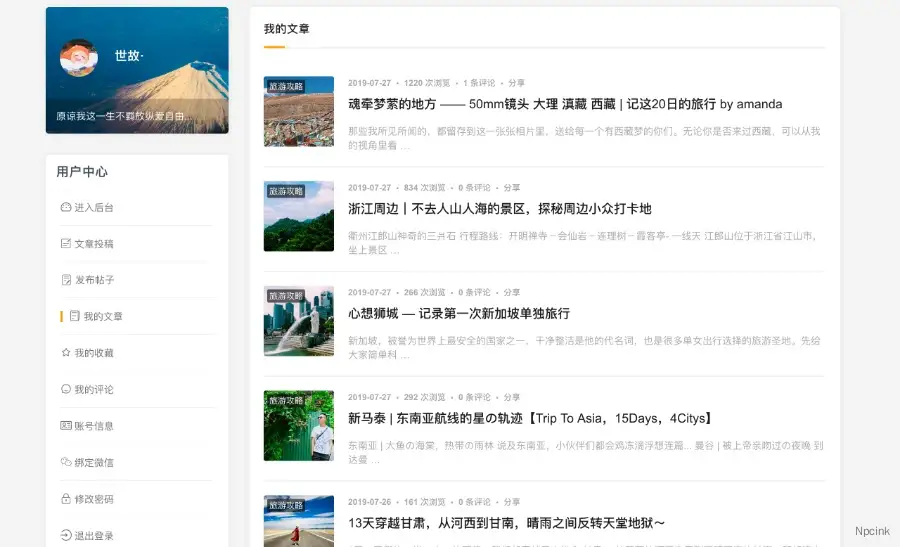
Task: Select 我的收藏 in user center menu
Action: [x=94, y=353]
